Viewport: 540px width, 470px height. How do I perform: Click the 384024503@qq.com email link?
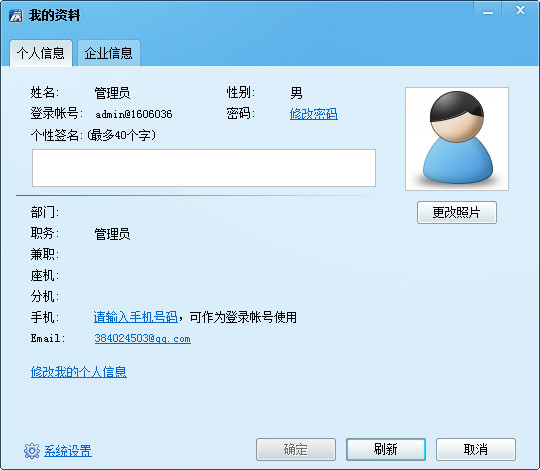click(142, 338)
